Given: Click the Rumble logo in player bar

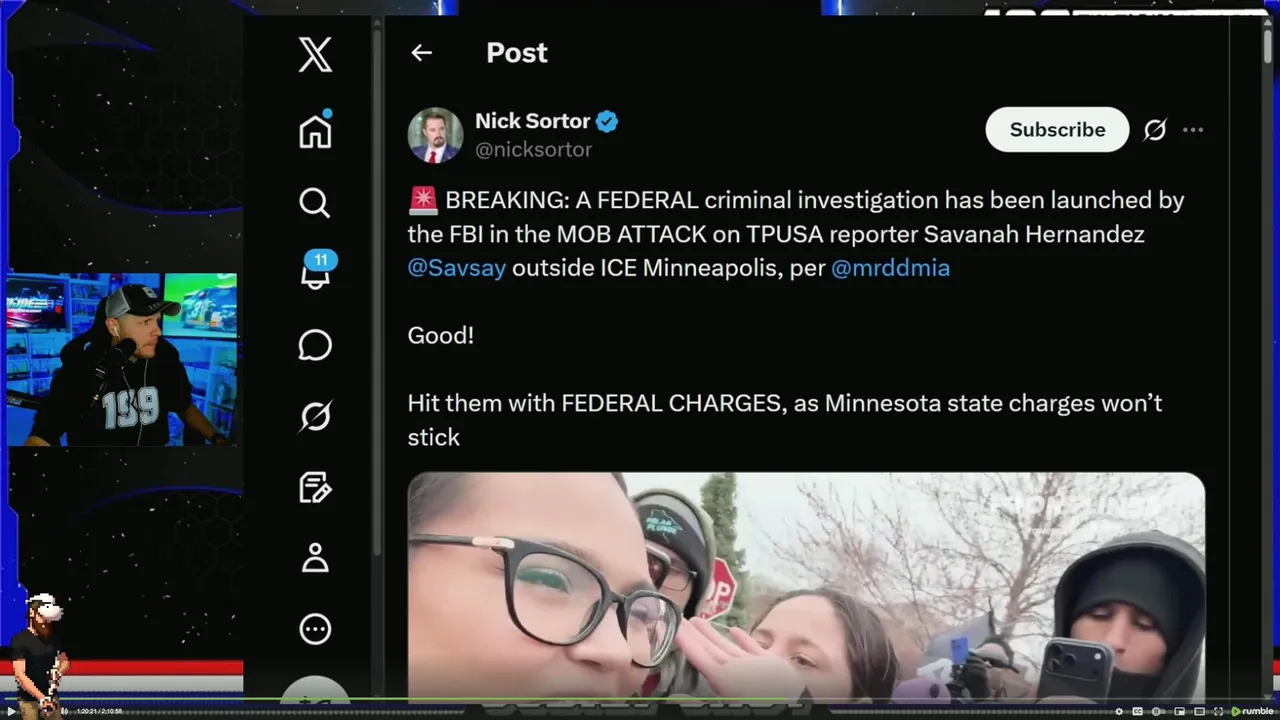Looking at the screenshot, I should click(1252, 711).
